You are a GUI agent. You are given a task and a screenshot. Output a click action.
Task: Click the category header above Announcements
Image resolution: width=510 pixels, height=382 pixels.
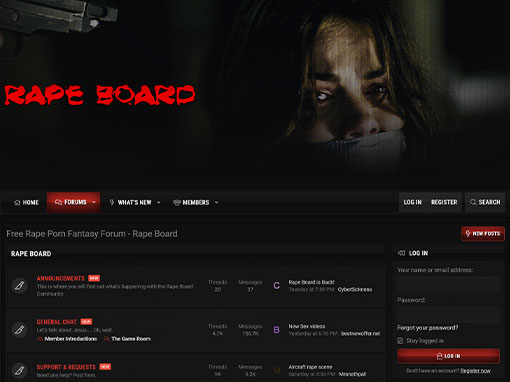(x=31, y=254)
